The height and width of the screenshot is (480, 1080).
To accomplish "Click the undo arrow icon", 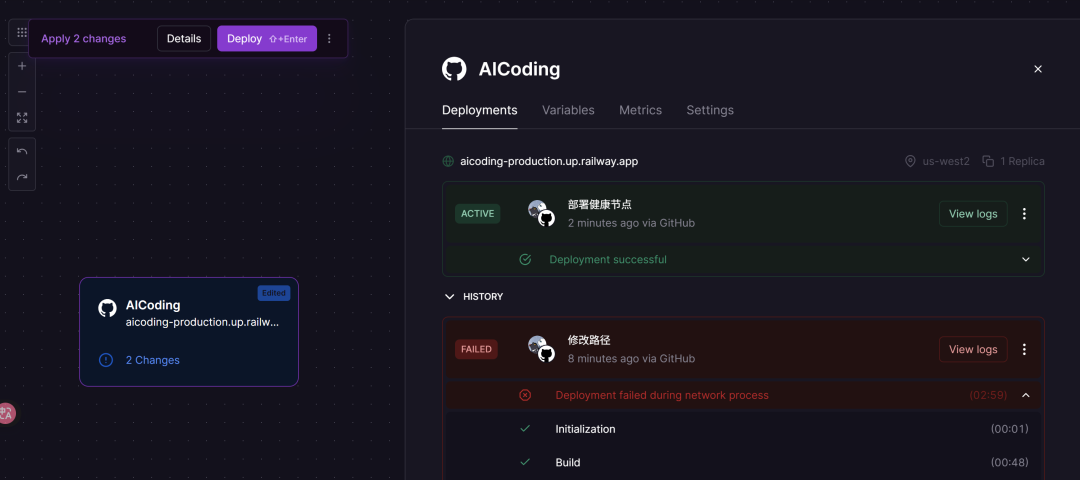I will click(x=22, y=151).
